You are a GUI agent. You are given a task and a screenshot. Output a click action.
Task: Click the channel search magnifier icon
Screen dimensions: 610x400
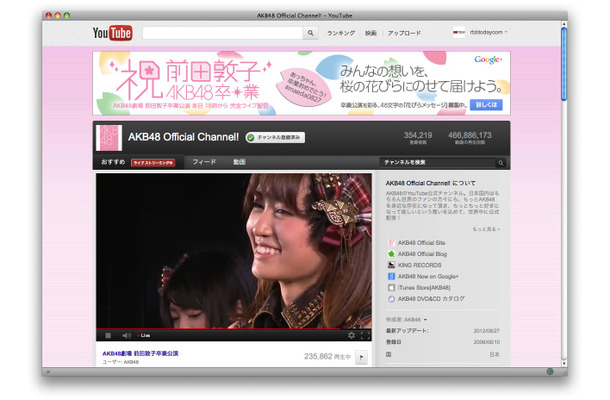(501, 163)
